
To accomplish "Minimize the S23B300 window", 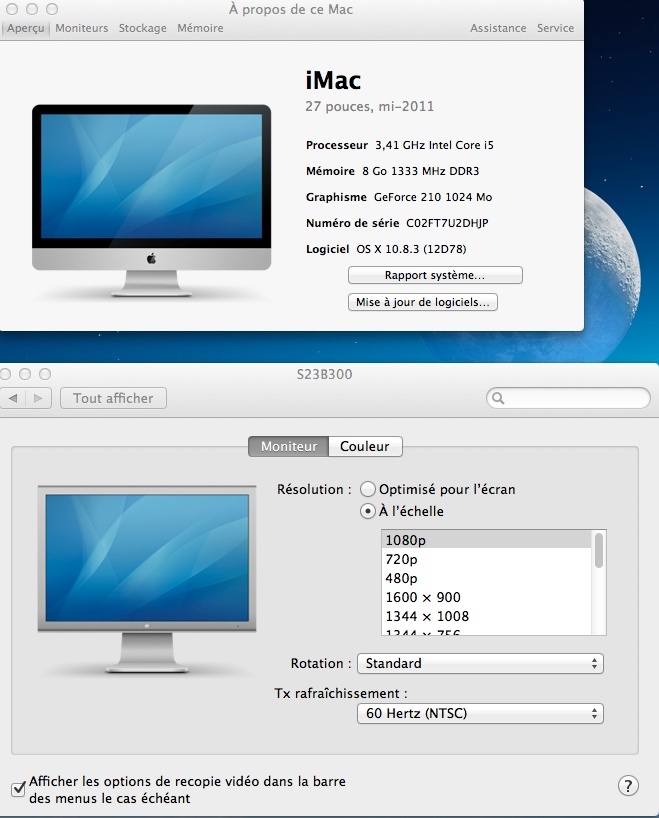I will 25,374.
